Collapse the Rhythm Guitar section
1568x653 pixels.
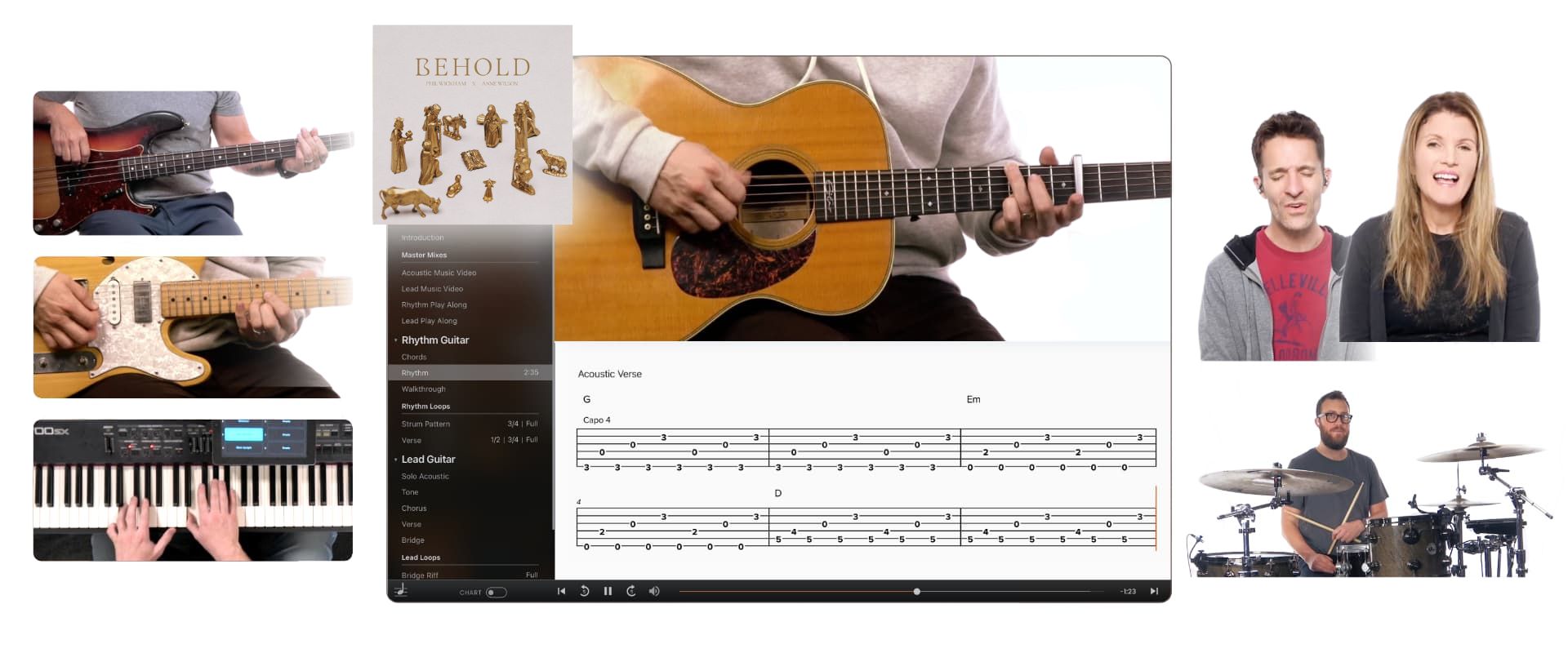[396, 340]
